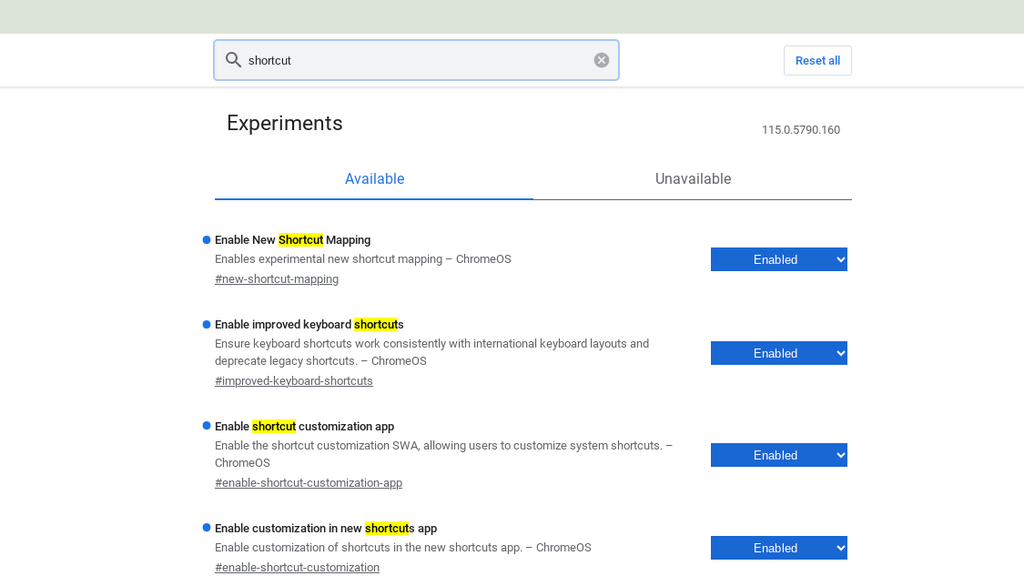The image size is (1024, 576).
Task: Follow the #improved-keyboard-shortcuts link
Action: coord(294,380)
